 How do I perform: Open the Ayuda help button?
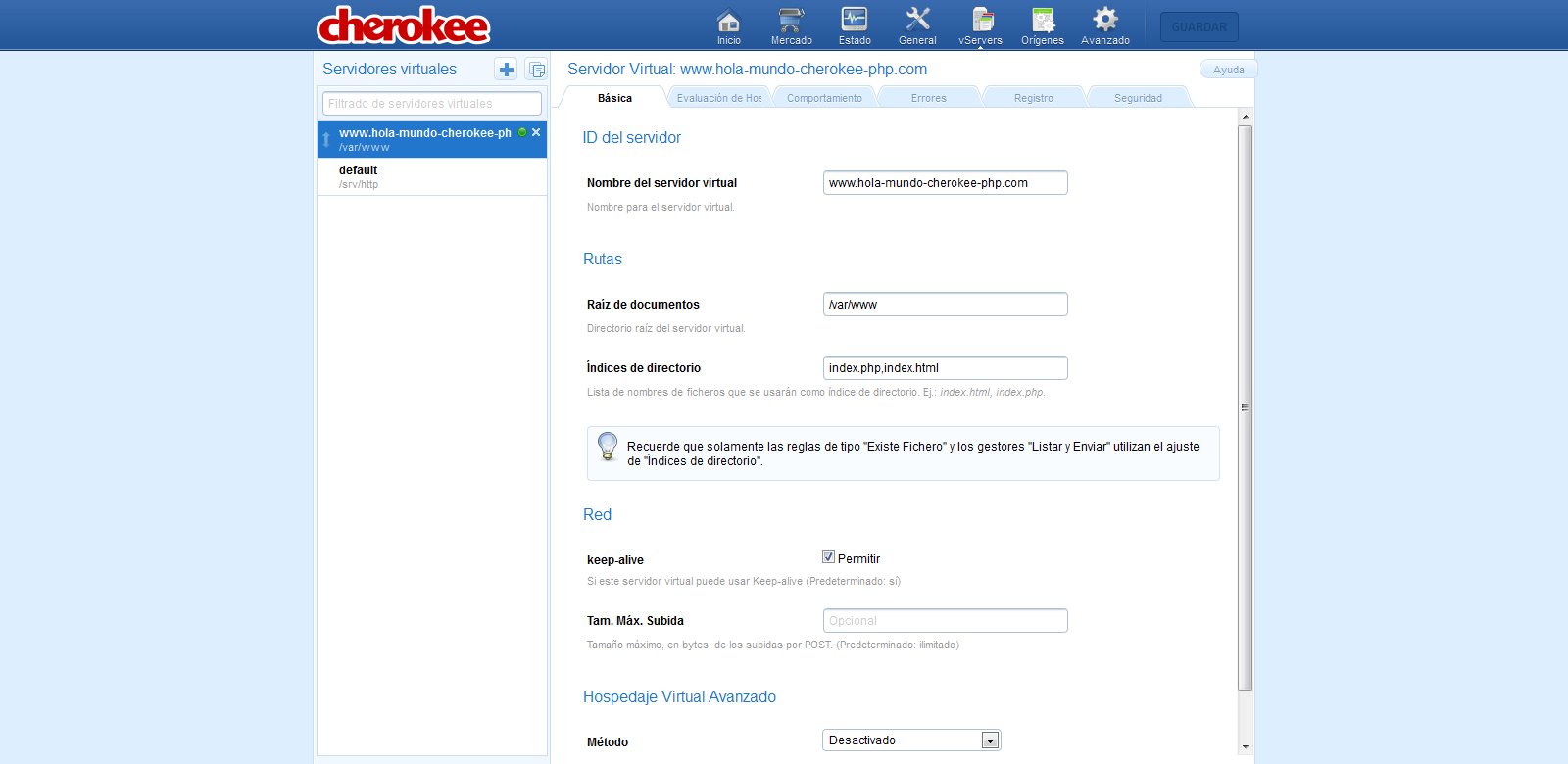[x=1228, y=70]
